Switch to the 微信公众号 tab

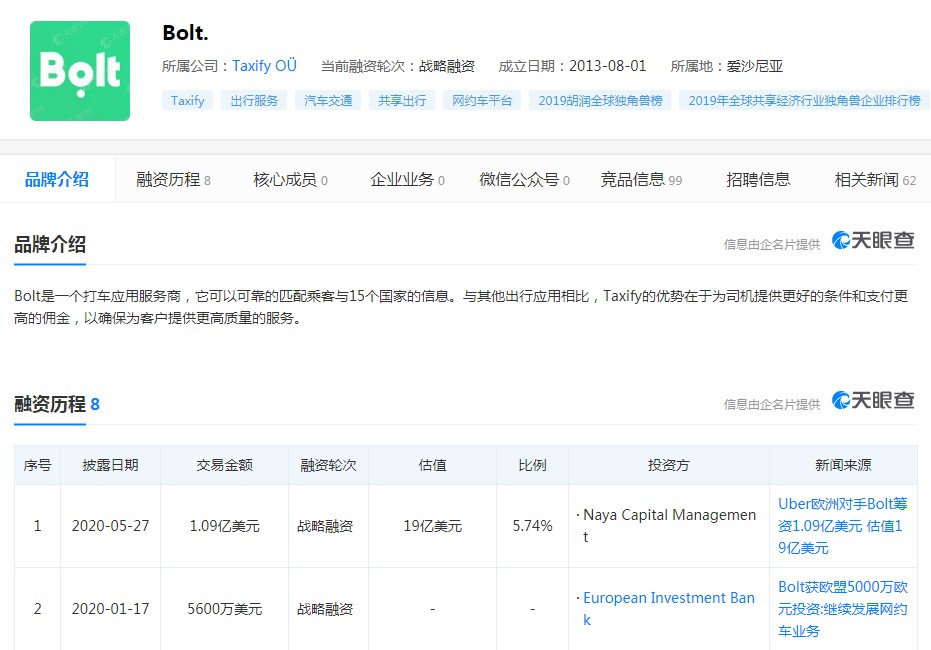(x=524, y=179)
